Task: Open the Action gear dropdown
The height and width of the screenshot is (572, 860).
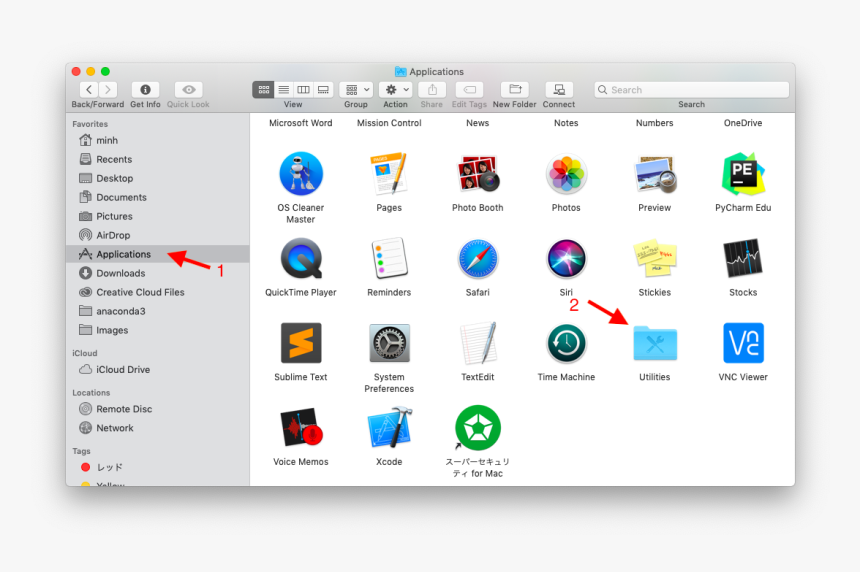Action: coord(395,90)
